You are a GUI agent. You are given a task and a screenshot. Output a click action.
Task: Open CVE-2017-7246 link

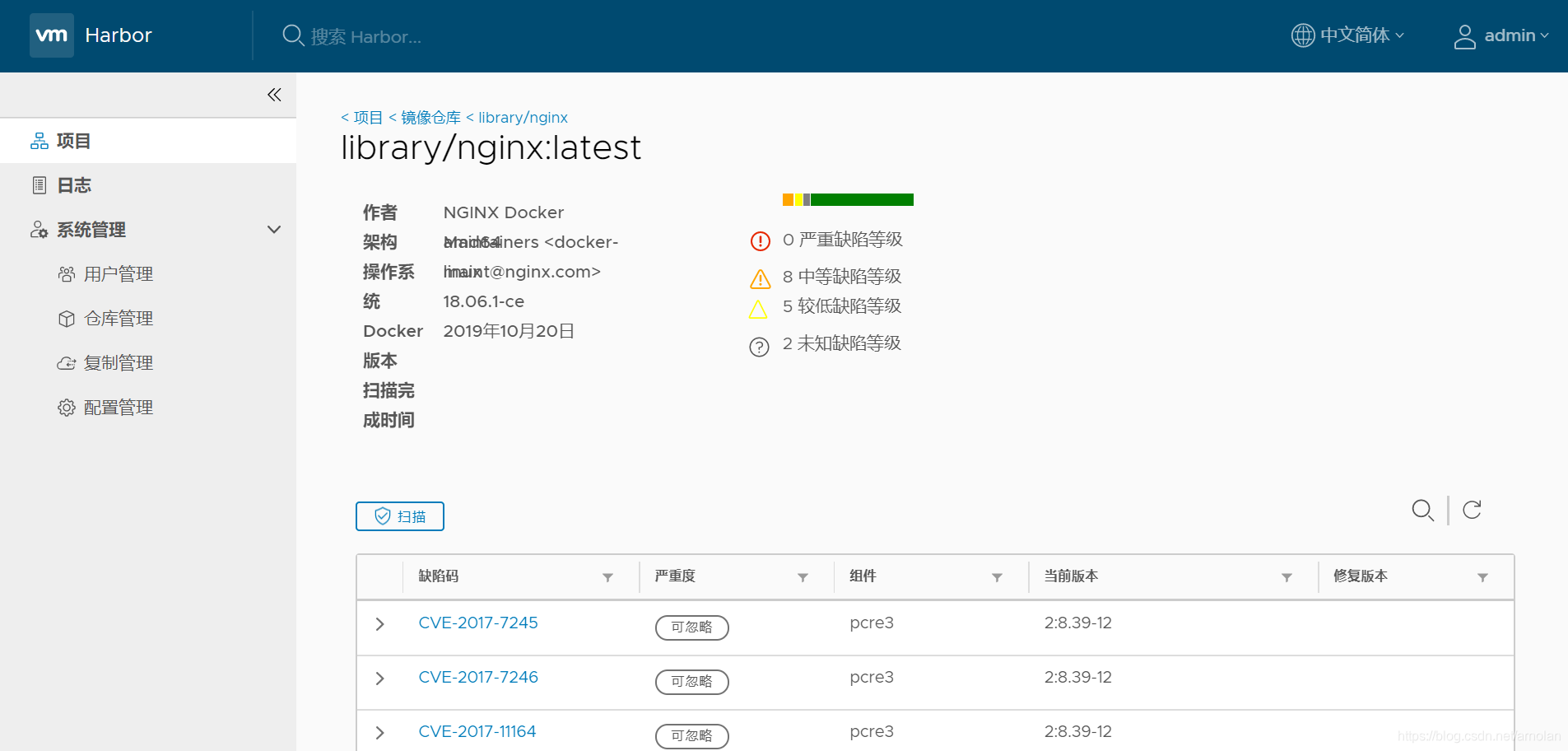click(x=478, y=678)
